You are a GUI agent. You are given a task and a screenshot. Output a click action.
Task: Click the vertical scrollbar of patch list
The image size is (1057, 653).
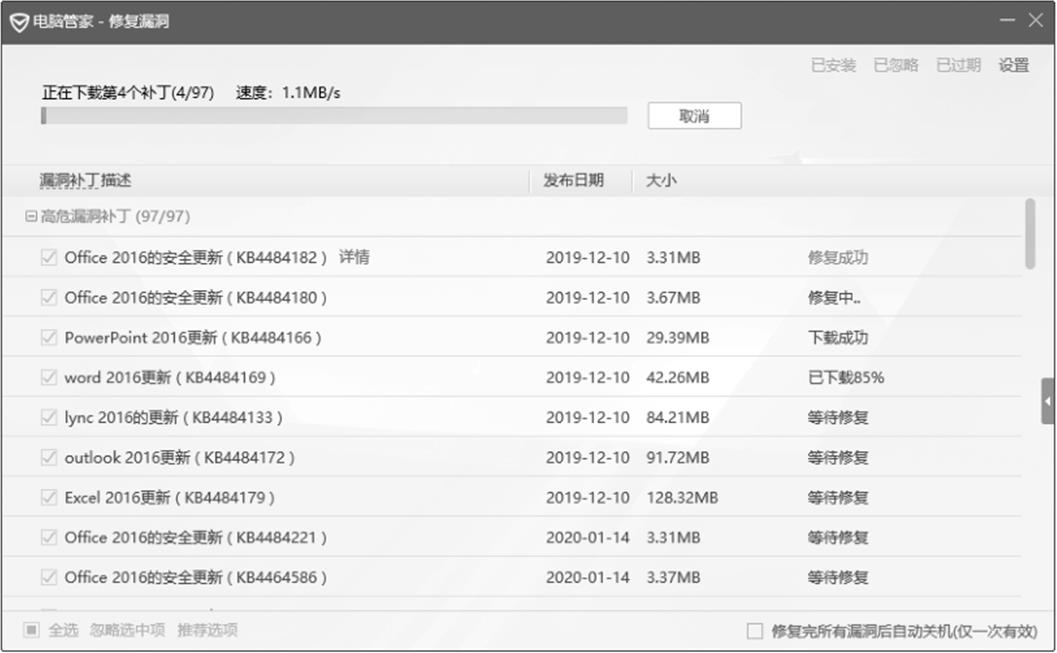point(1030,234)
